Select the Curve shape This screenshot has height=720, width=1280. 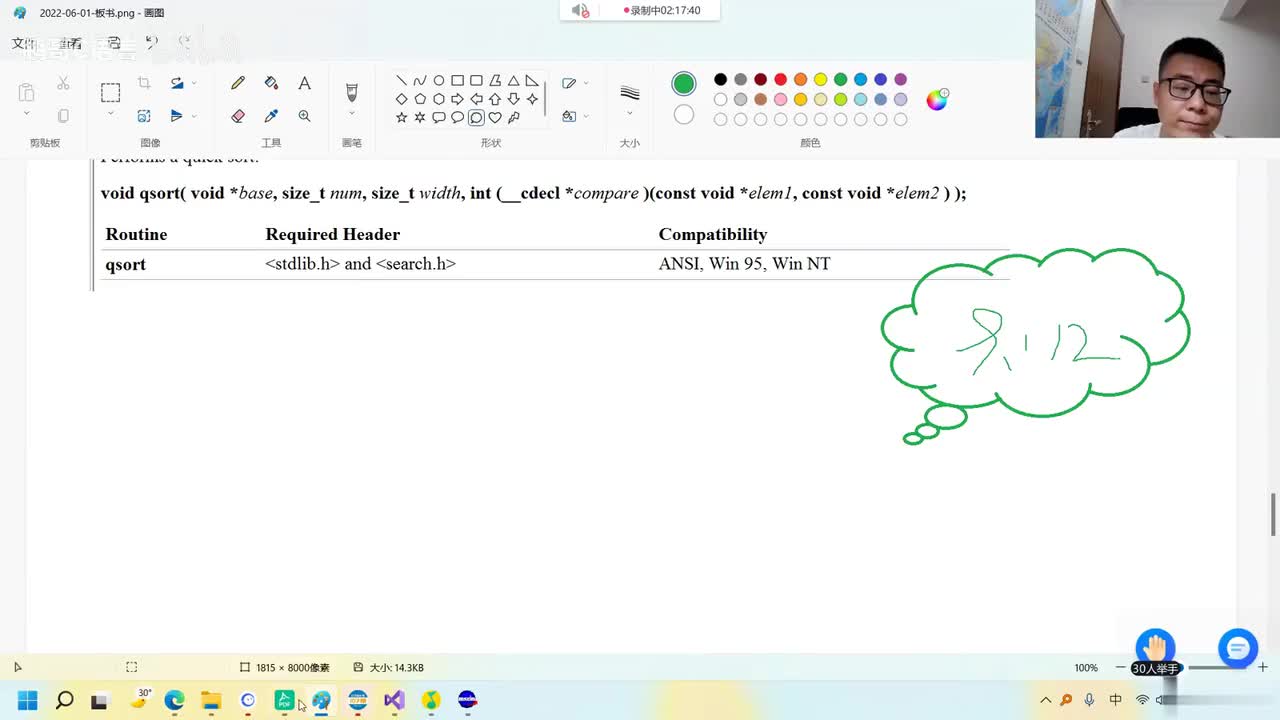point(420,81)
